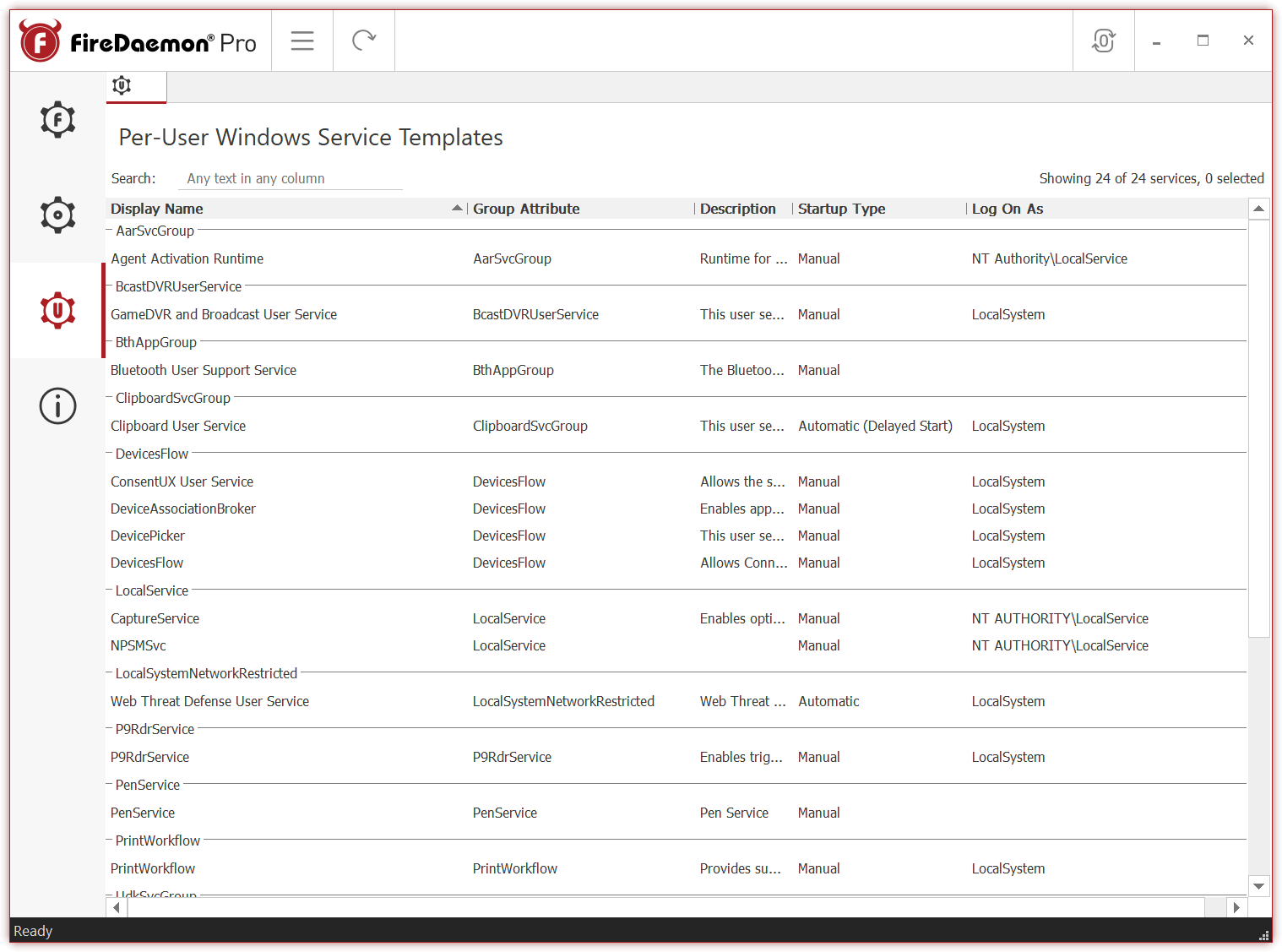Screen dimensions: 1282x952
Task: Sort by Description column header
Action: pos(743,209)
